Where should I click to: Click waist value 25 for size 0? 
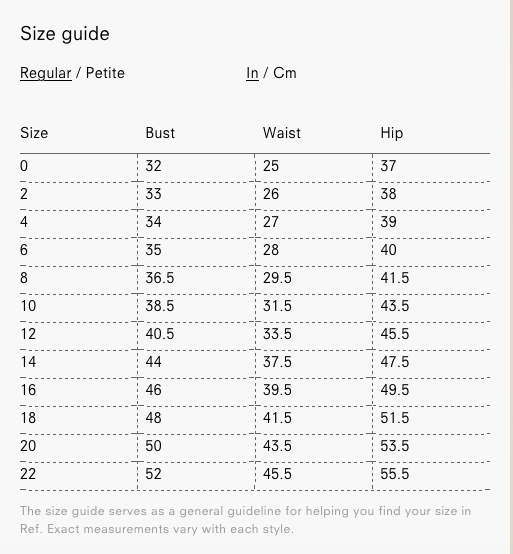(x=271, y=166)
